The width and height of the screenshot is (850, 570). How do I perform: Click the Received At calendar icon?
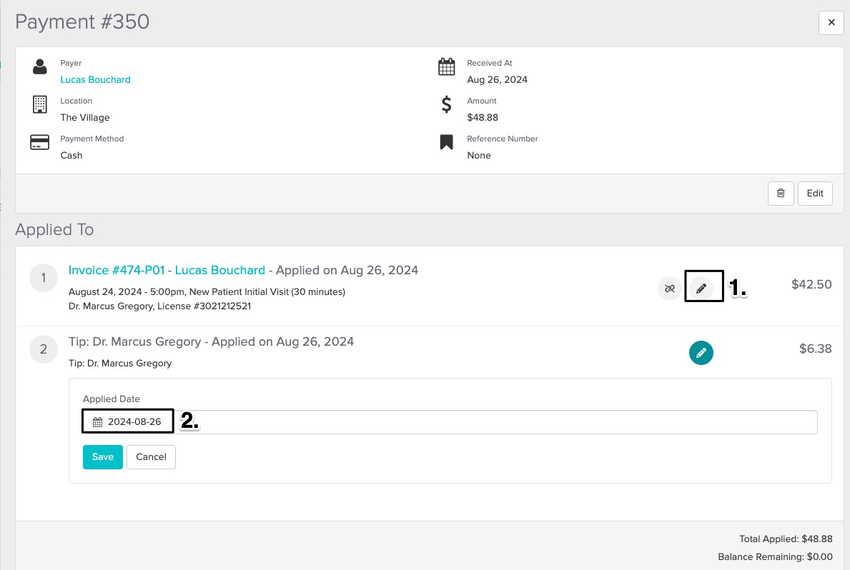click(x=447, y=67)
